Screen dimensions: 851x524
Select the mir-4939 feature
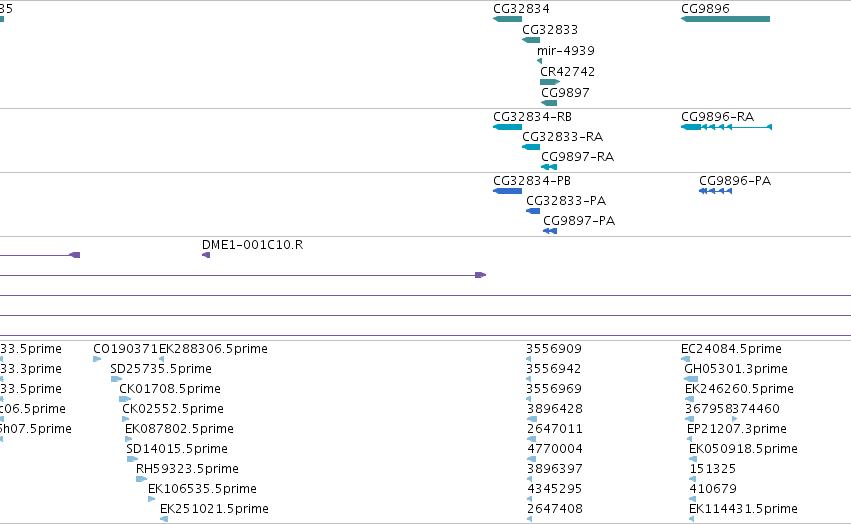(x=566, y=51)
